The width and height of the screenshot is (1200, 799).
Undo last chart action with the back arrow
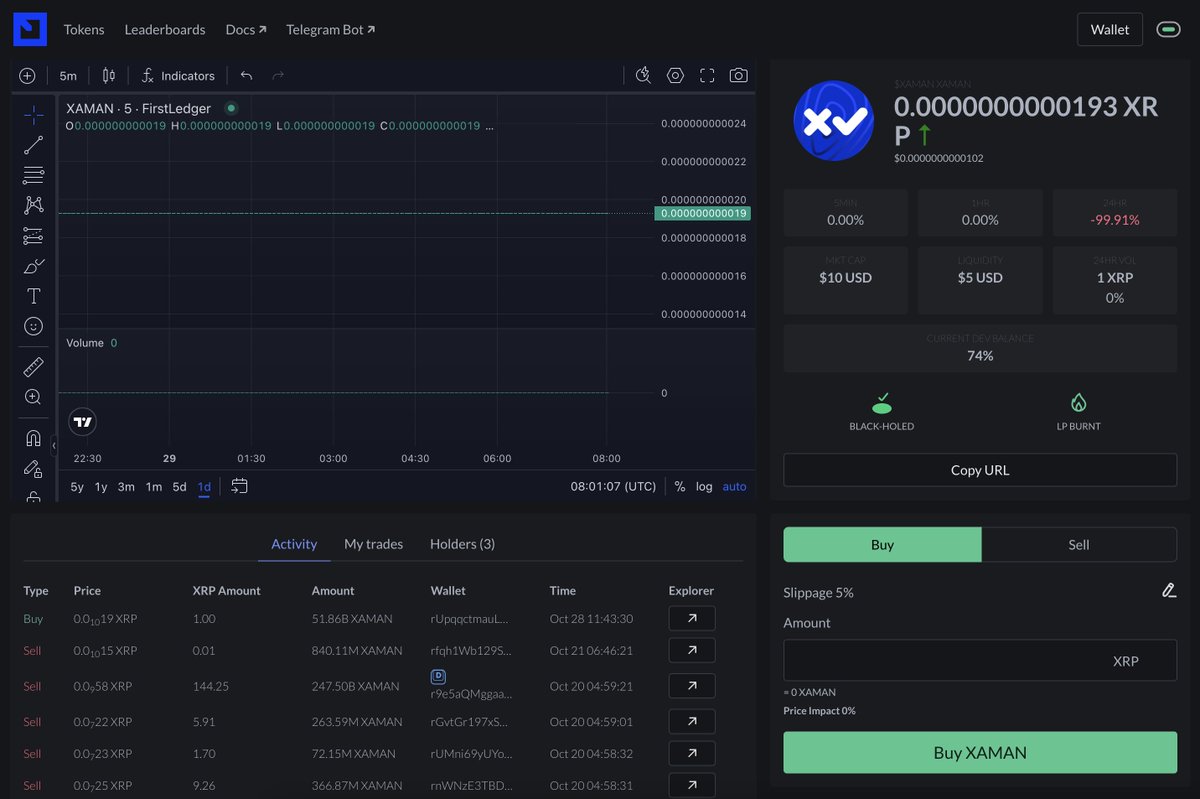[246, 75]
